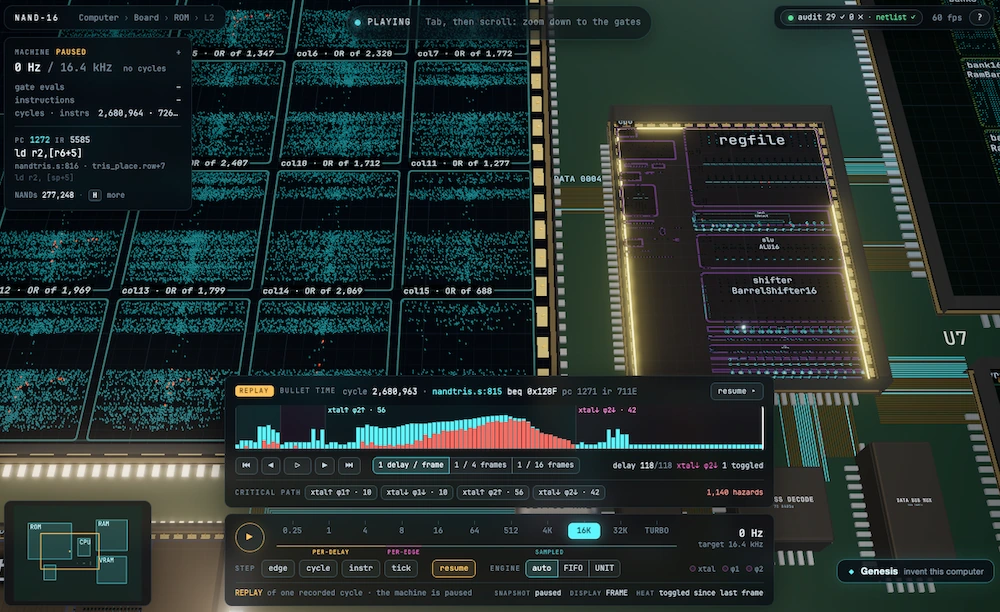Screen dimensions: 1000x612
Task: Click ROM block in minimap
Action: coord(49,541)
